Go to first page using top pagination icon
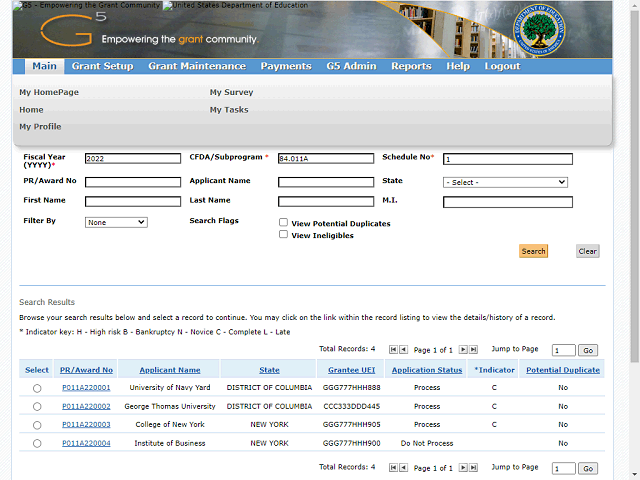Viewport: 640px width, 480px height. [x=392, y=349]
